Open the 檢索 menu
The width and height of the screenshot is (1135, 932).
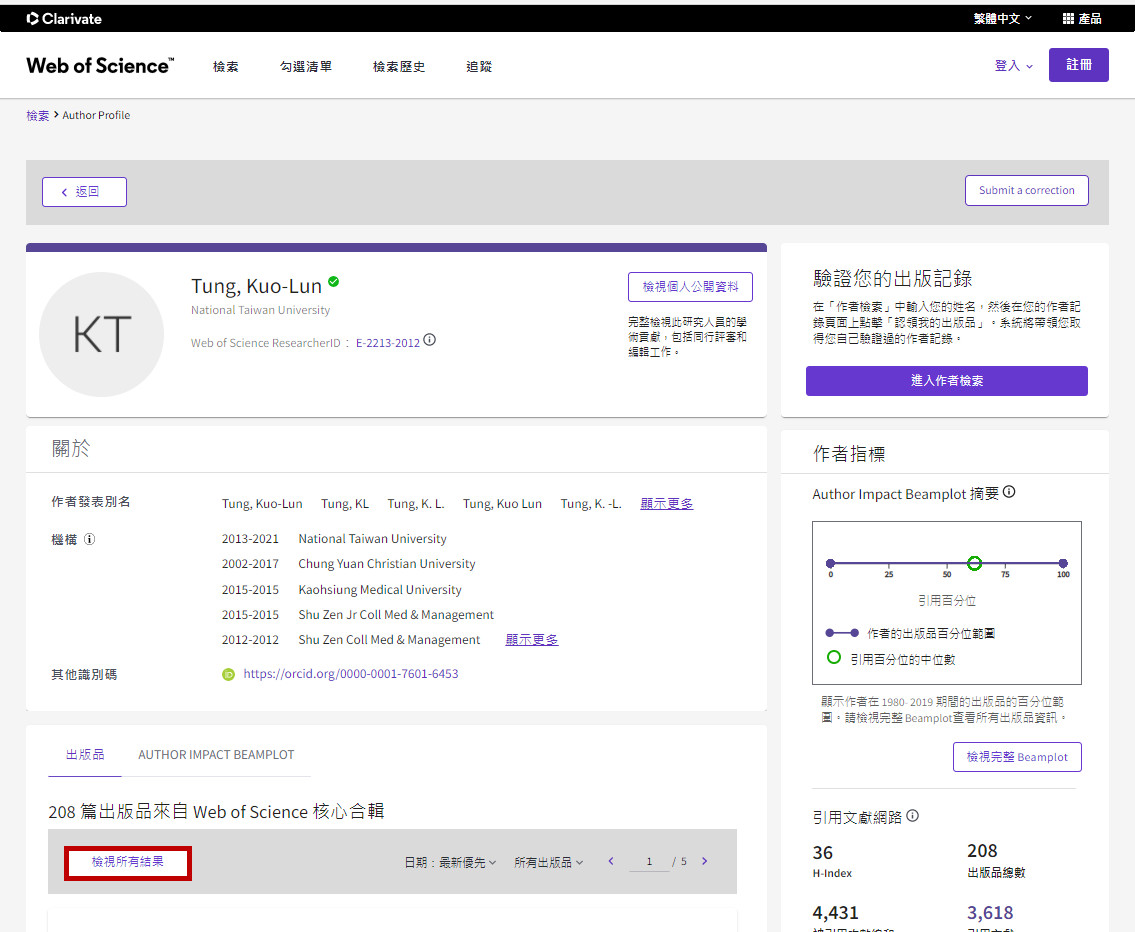225,67
